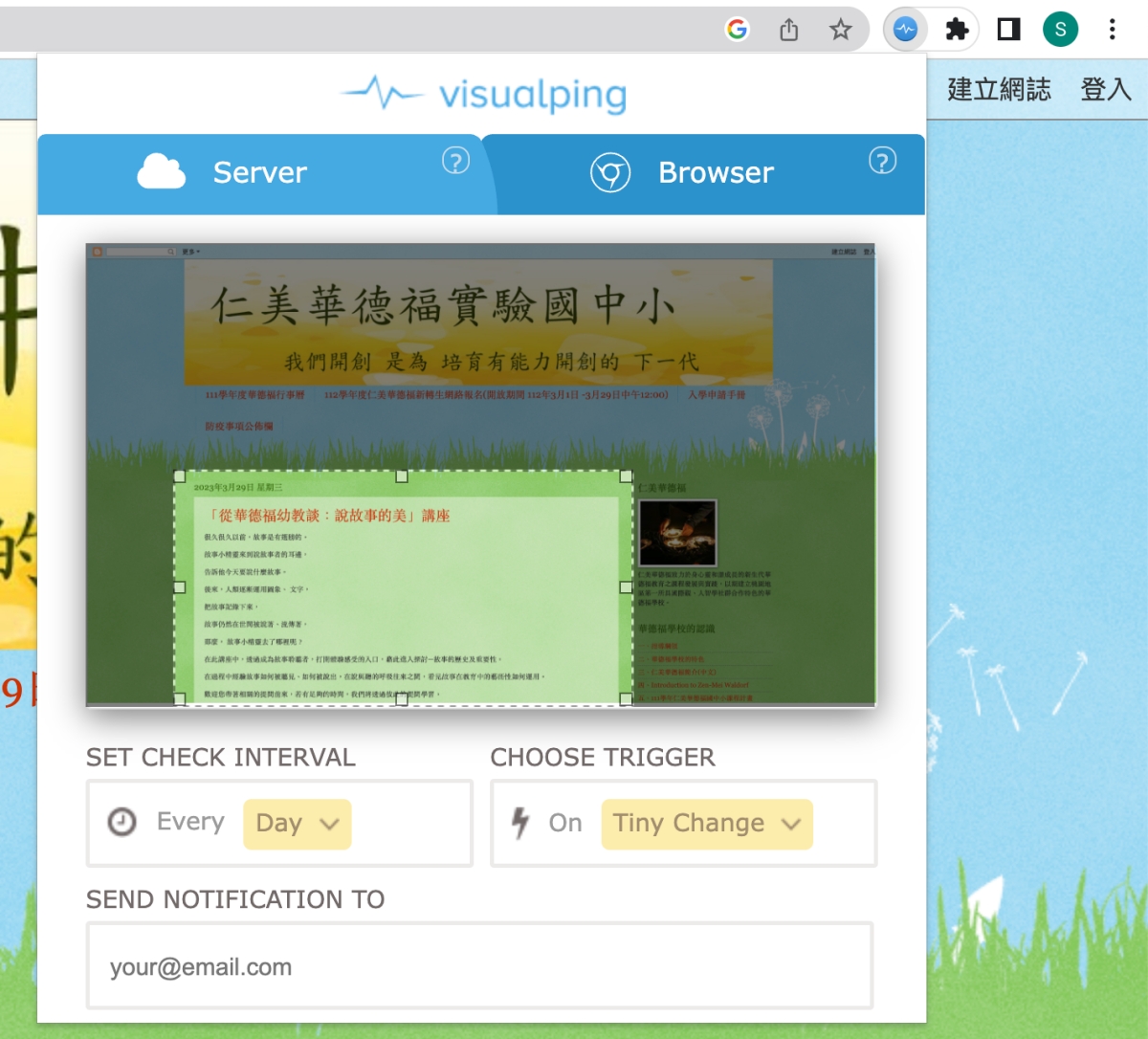Click the your@email.com notification field
The image size is (1148, 1039).
point(480,966)
